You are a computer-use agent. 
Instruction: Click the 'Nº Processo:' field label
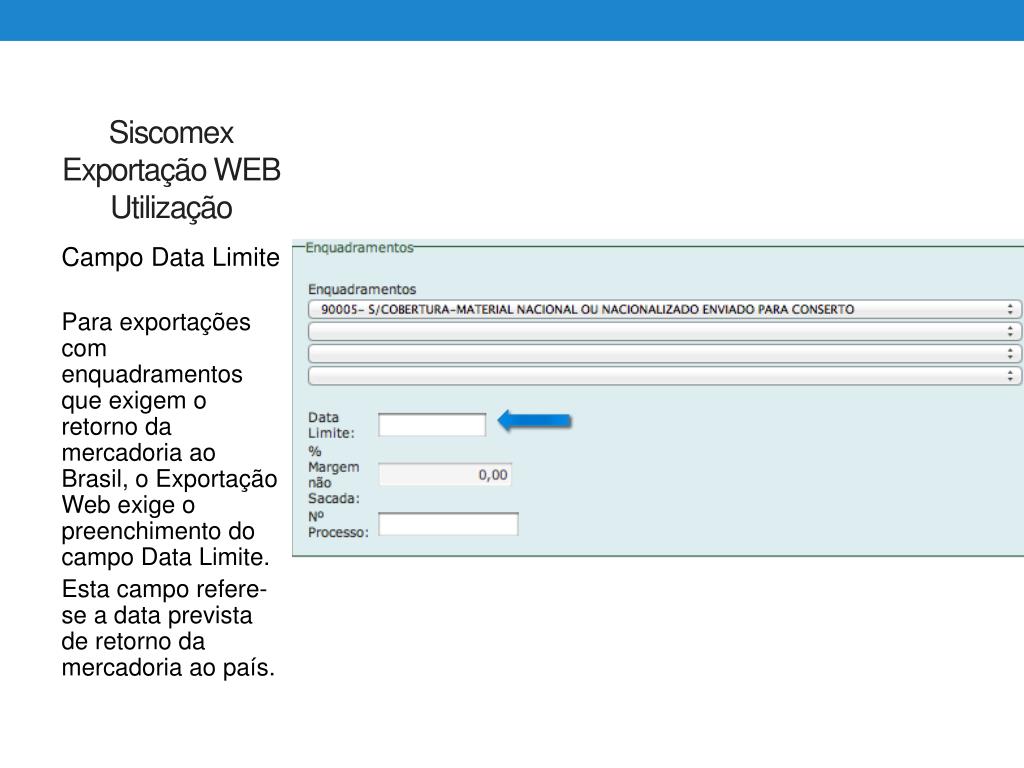[338, 524]
